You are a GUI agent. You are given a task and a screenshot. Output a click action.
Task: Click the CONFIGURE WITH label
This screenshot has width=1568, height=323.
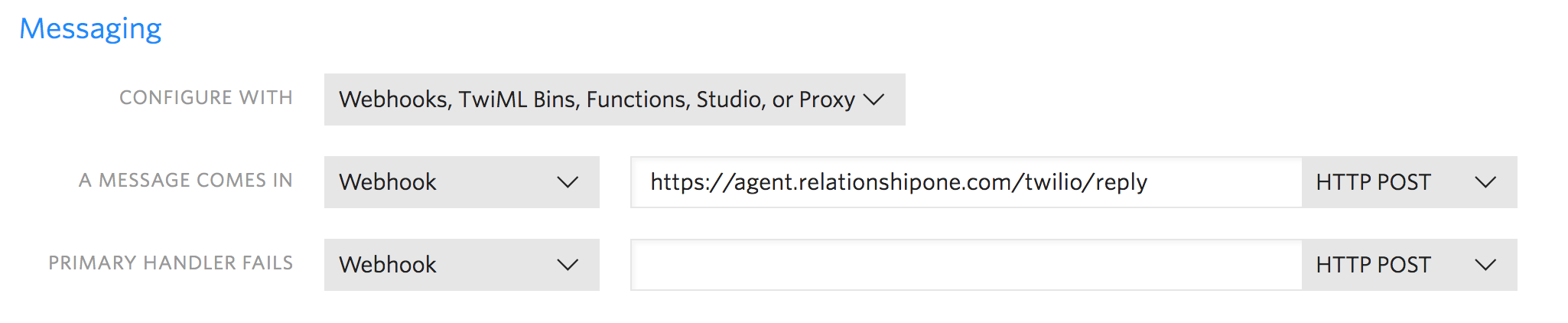tap(206, 98)
